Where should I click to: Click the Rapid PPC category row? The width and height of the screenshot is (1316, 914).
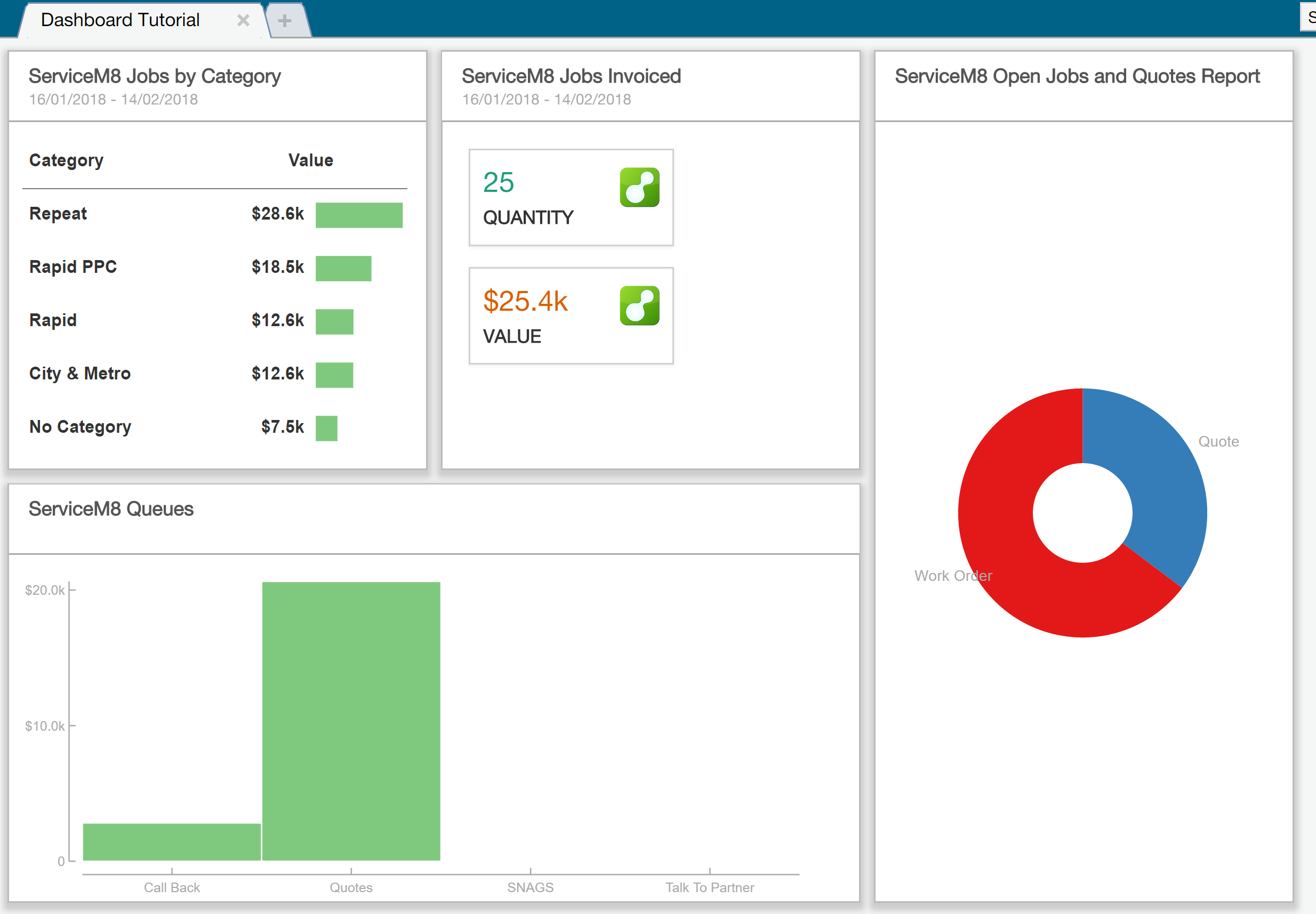pos(73,267)
